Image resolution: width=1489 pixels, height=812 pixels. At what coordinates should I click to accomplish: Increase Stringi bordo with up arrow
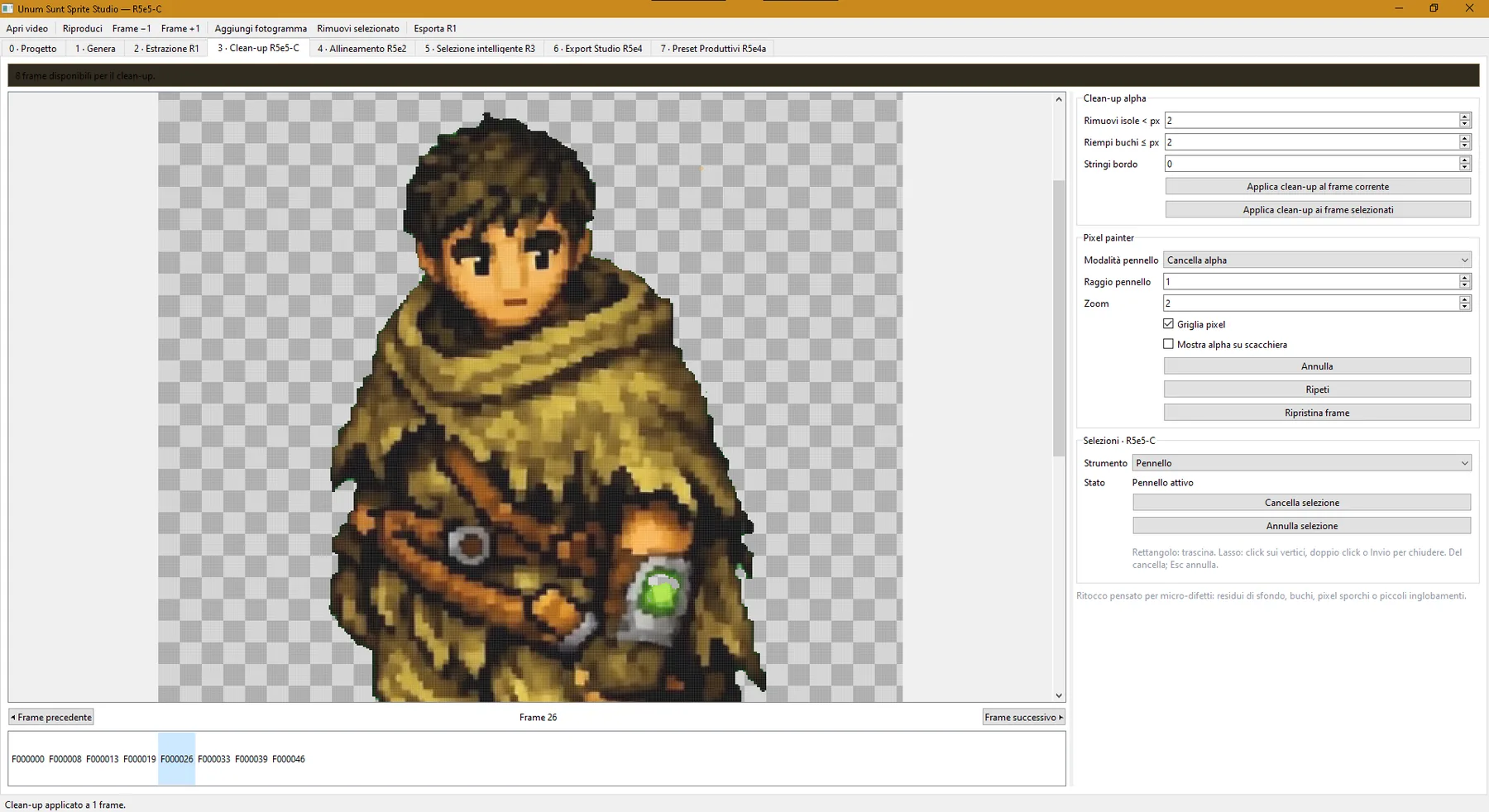click(x=1464, y=160)
